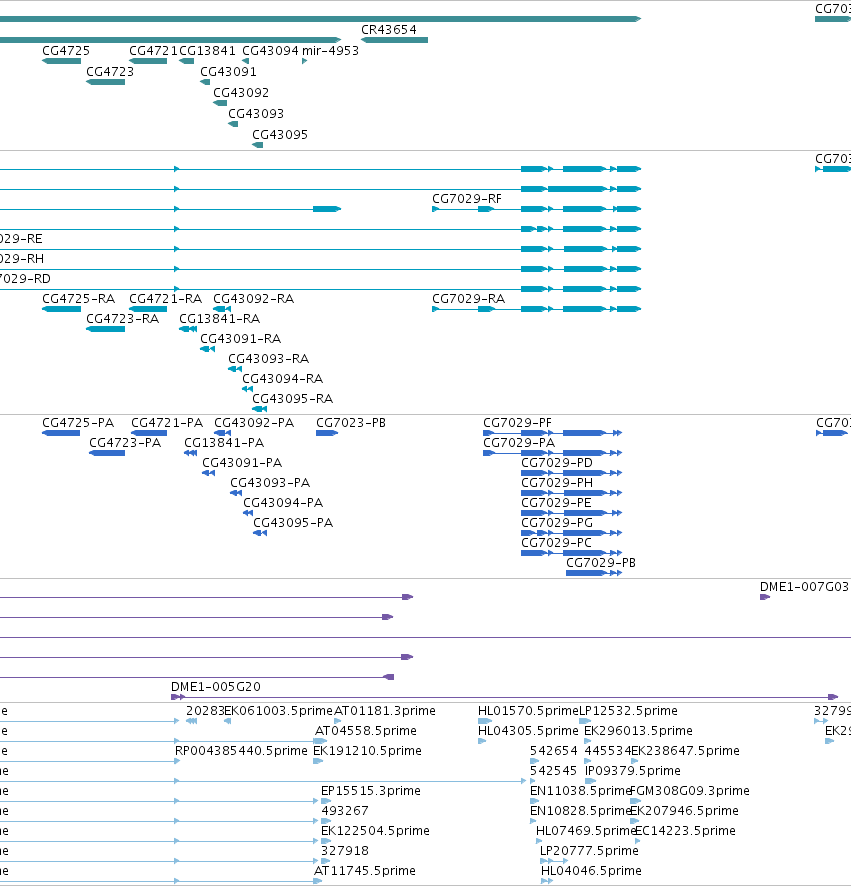Image resolution: width=851 pixels, height=886 pixels.
Task: Select the CG7029-PB protein label
Action: [x=601, y=562]
